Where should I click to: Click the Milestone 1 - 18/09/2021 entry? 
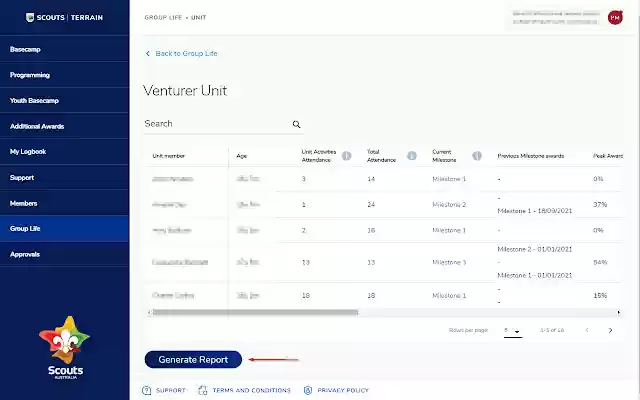(534, 211)
